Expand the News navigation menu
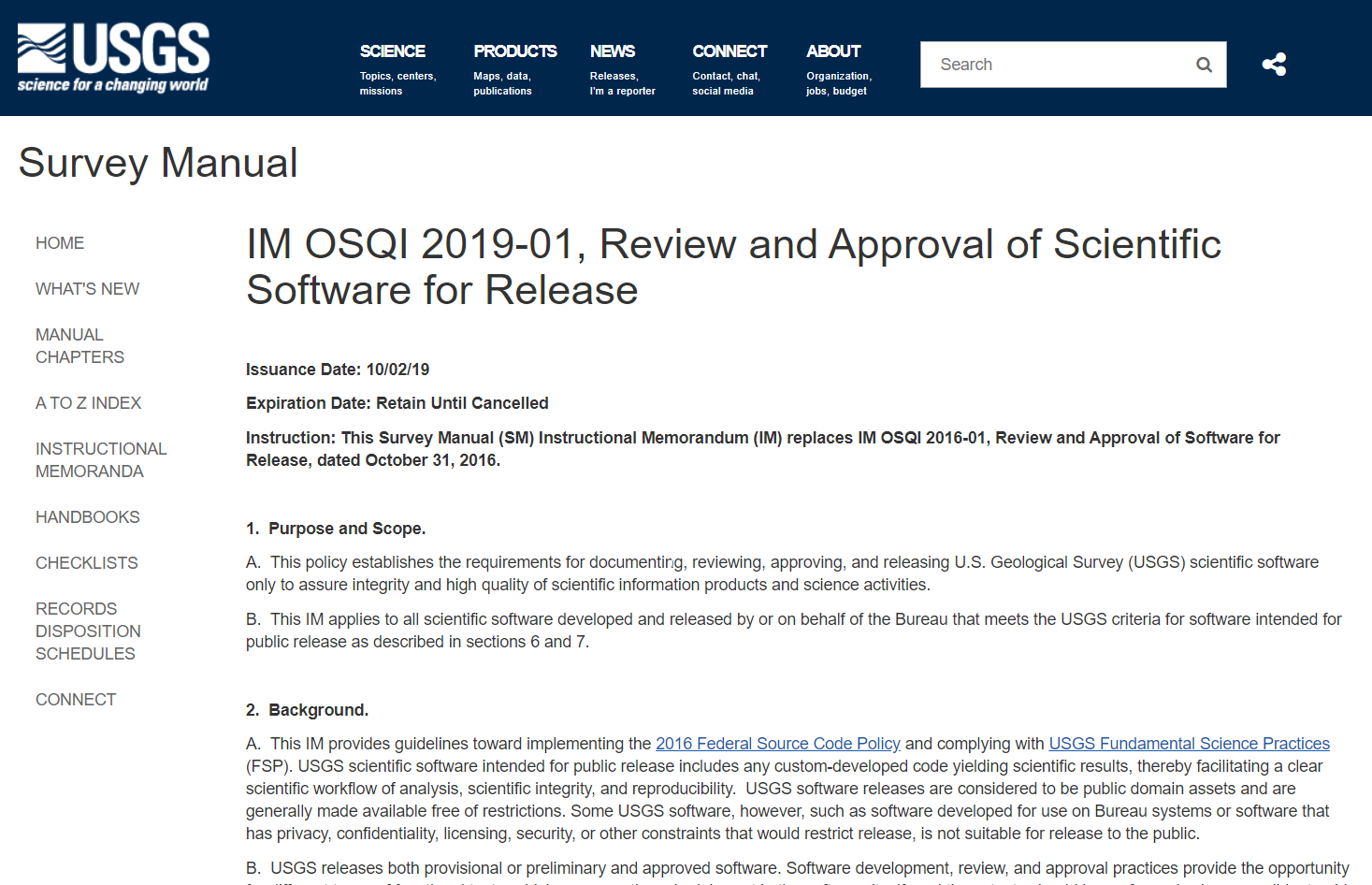1372x885 pixels. 612,51
